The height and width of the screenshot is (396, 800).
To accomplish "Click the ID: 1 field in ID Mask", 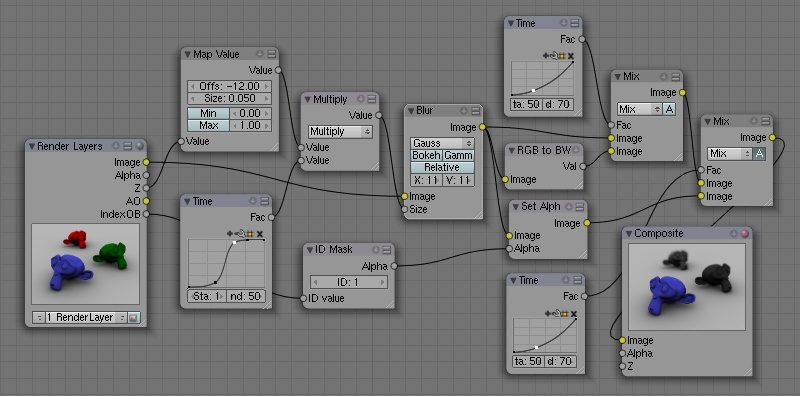I will click(348, 282).
